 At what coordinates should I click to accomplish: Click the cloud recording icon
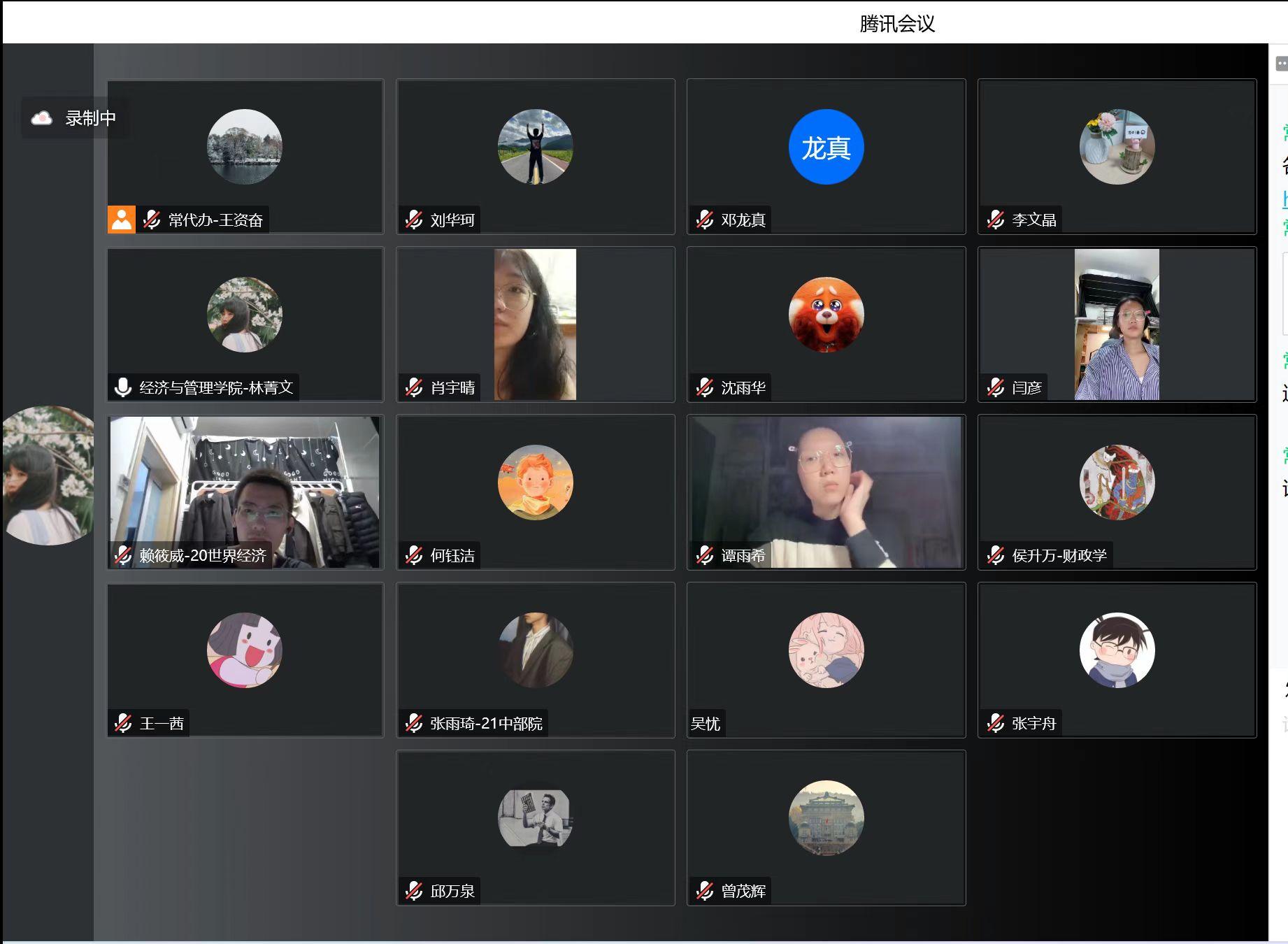(x=42, y=118)
